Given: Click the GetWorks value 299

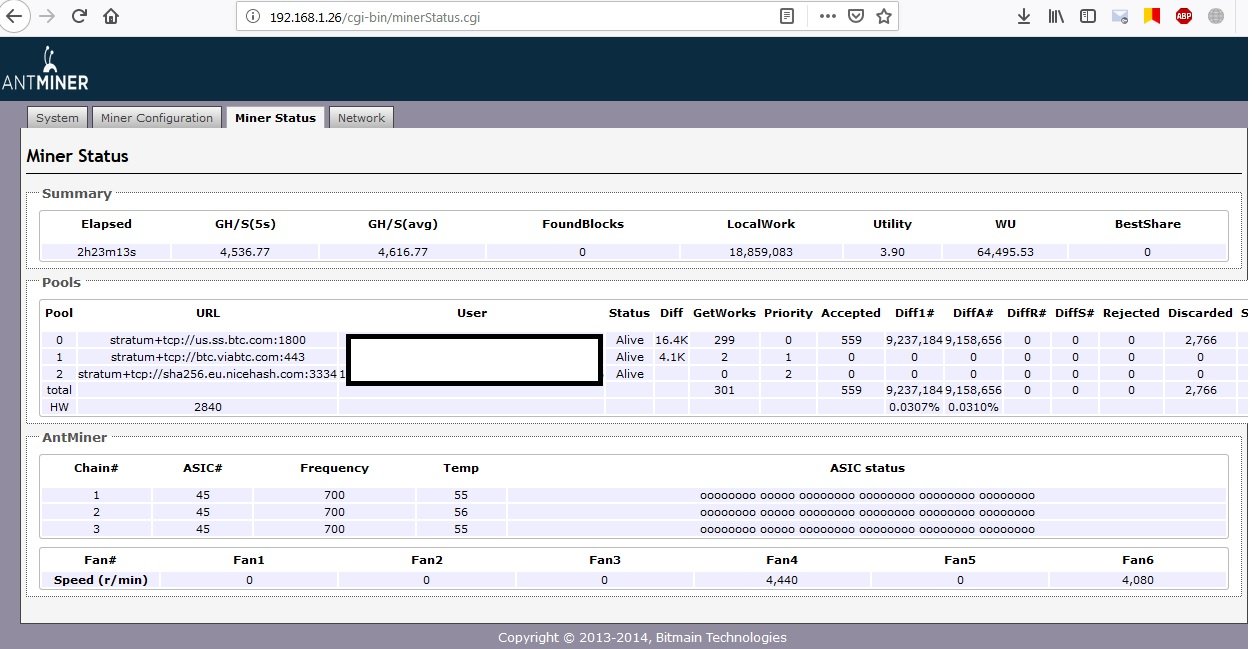Looking at the screenshot, I should pos(725,340).
